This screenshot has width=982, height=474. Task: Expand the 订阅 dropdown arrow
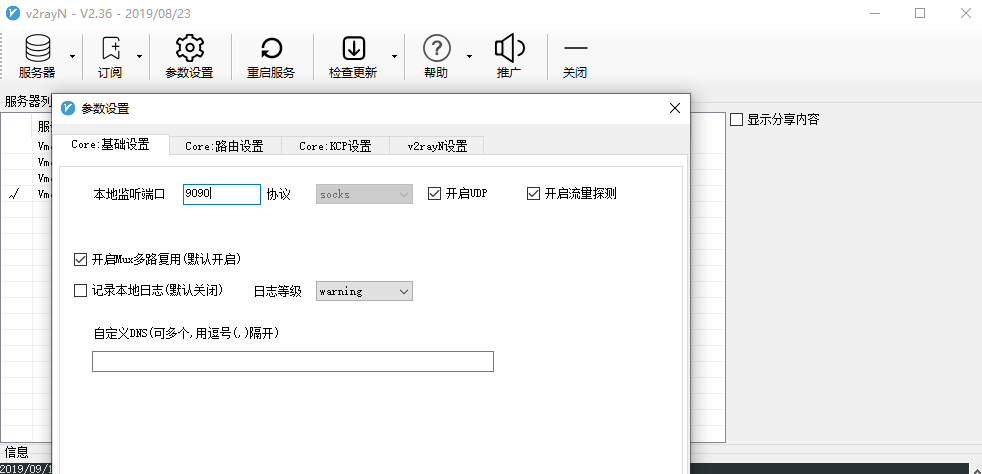coord(139,56)
